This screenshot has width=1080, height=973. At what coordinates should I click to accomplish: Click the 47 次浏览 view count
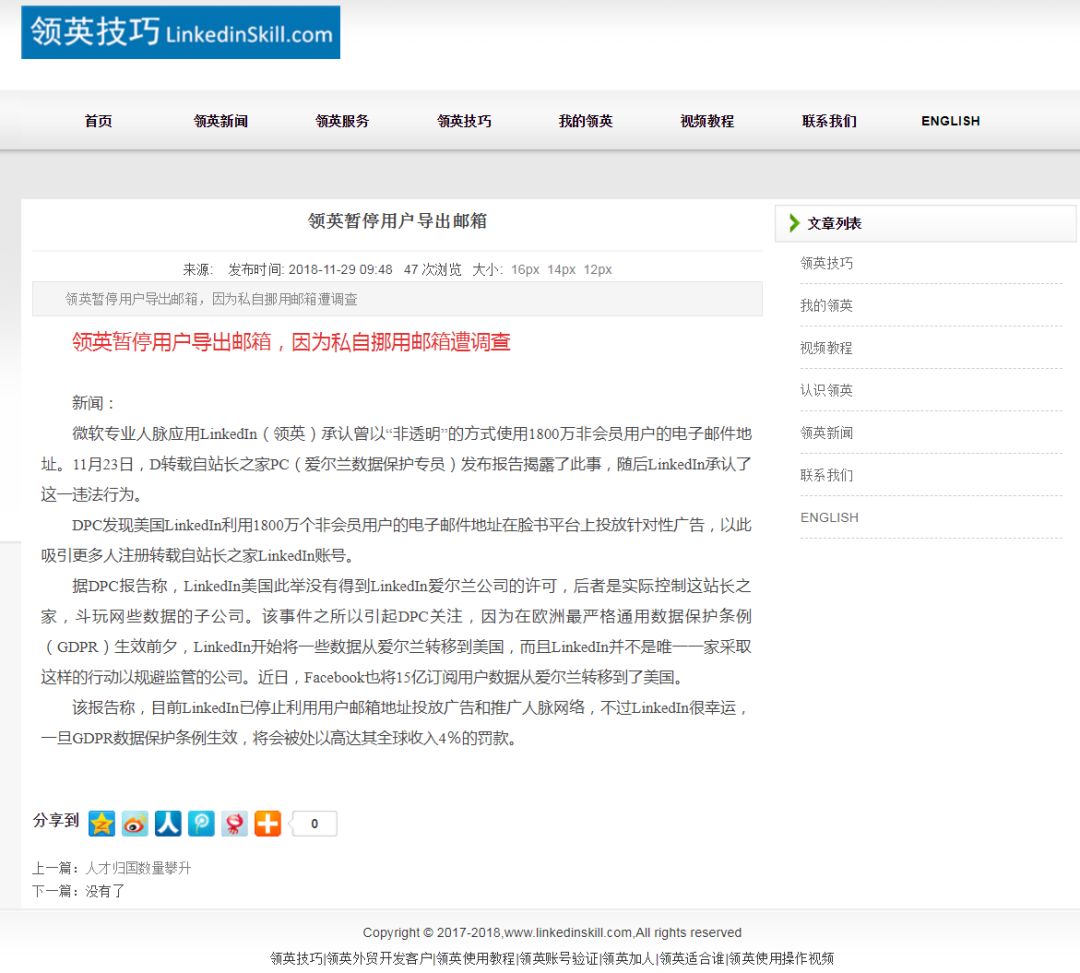click(433, 270)
